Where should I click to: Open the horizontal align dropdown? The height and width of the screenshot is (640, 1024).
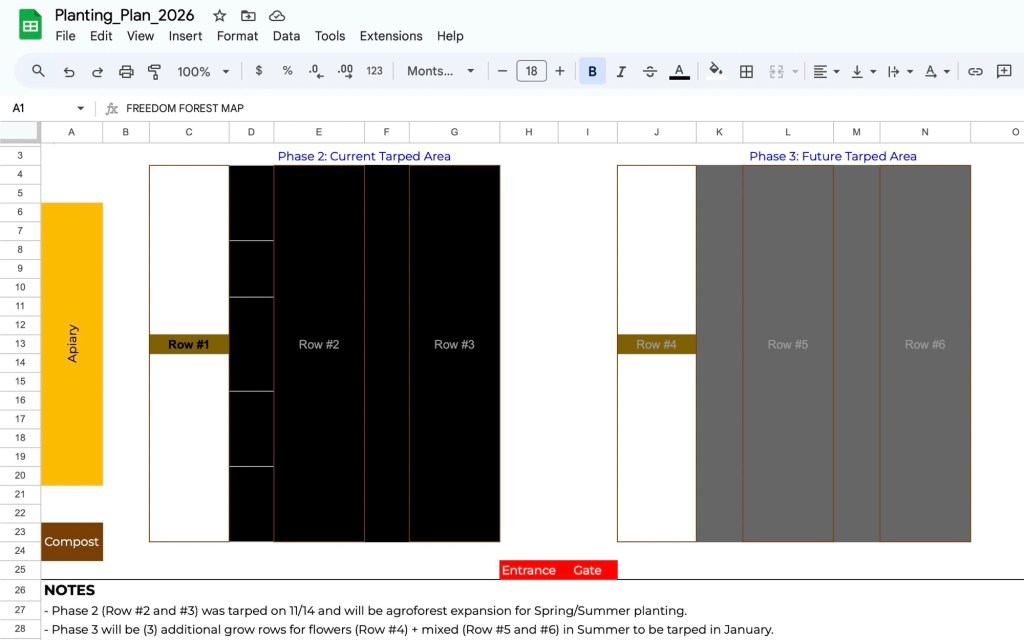(825, 71)
